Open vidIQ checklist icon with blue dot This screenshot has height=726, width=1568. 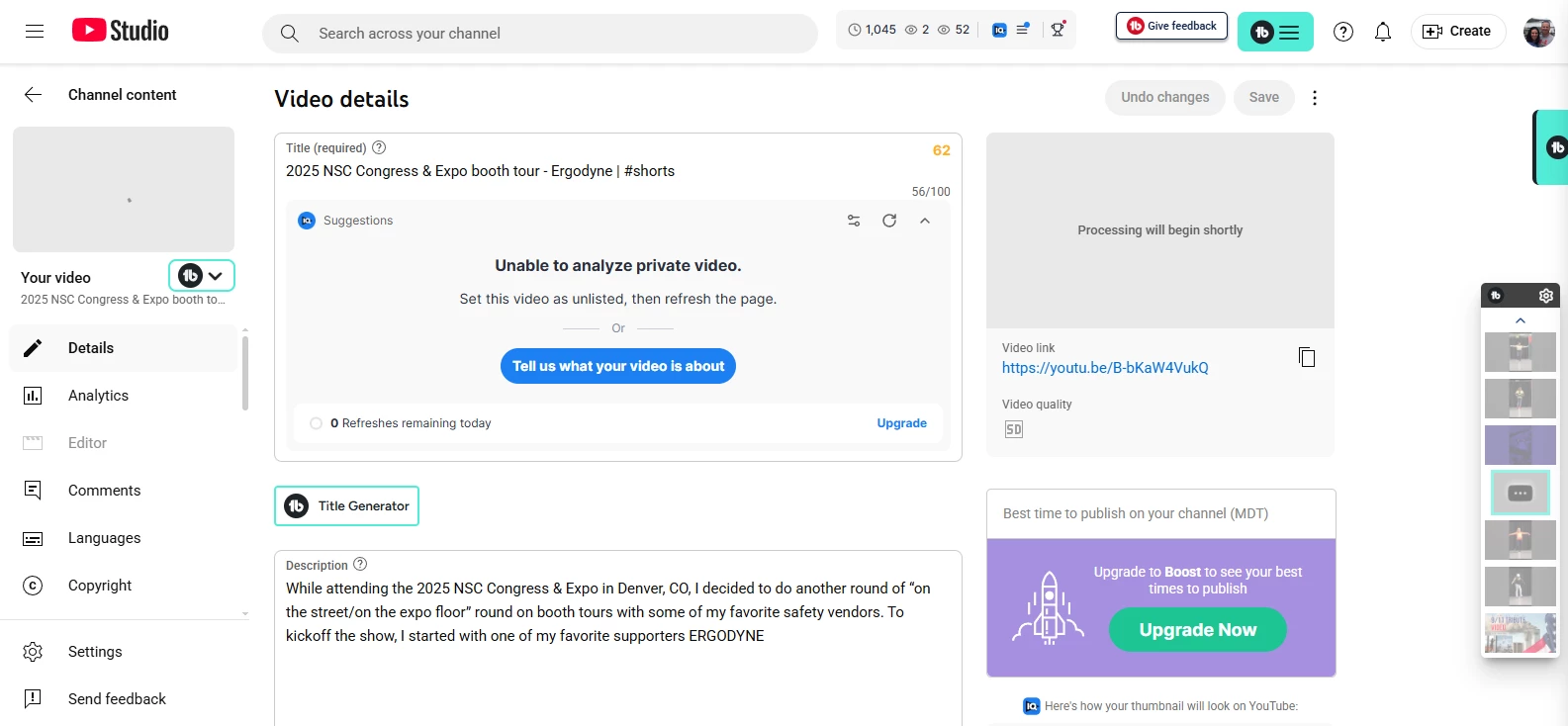coord(1023,30)
